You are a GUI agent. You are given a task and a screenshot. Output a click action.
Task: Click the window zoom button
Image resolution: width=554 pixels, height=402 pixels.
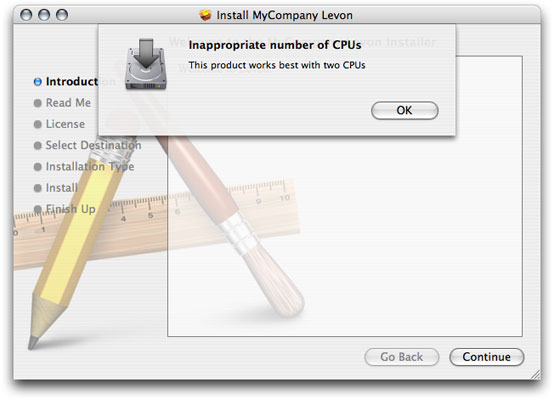pos(62,15)
